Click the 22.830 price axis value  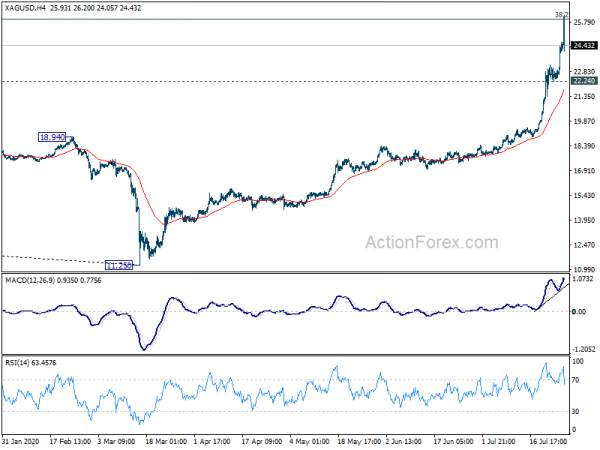pos(584,72)
